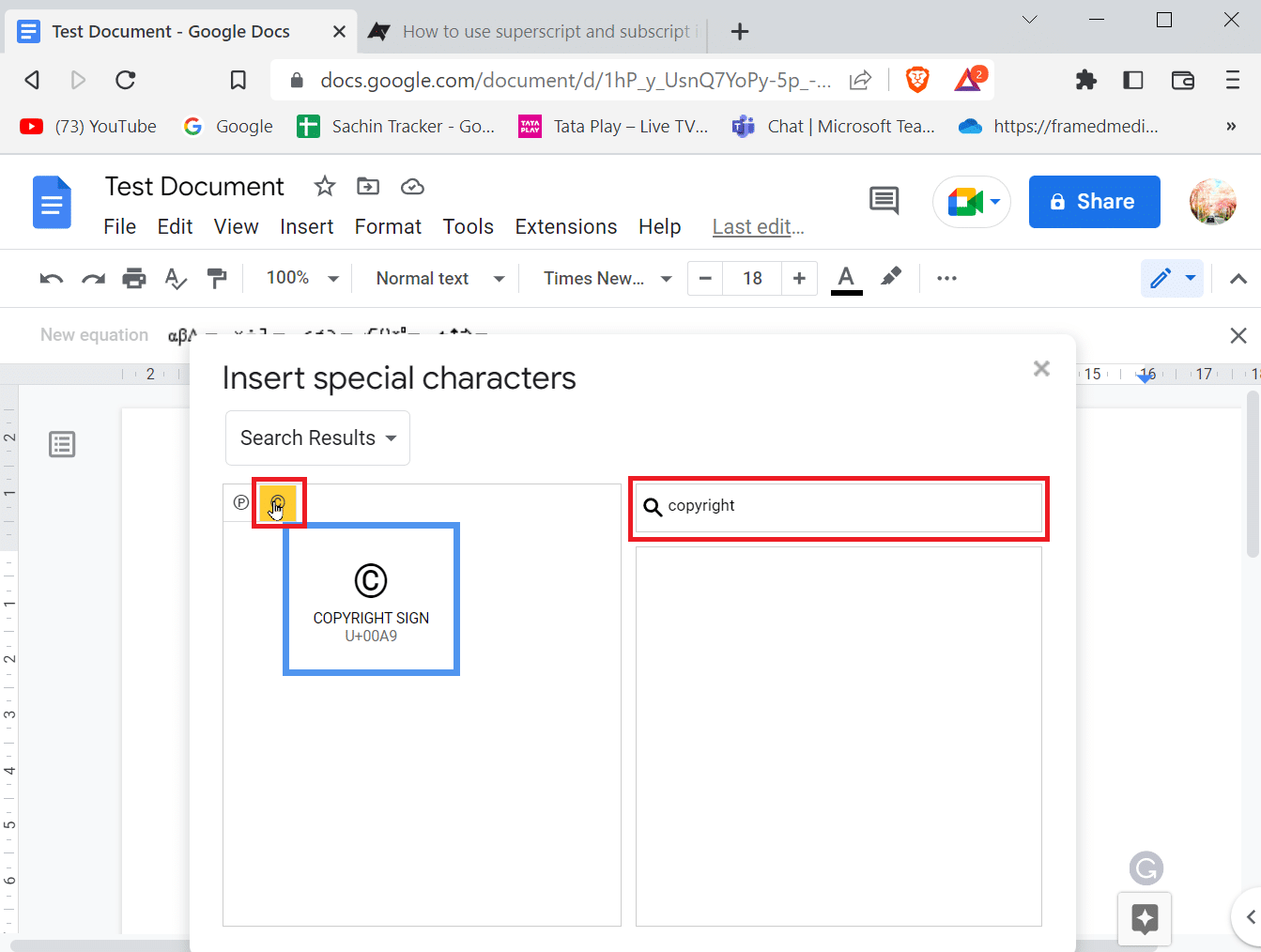
Task: Click the Move to folder icon
Action: click(368, 186)
